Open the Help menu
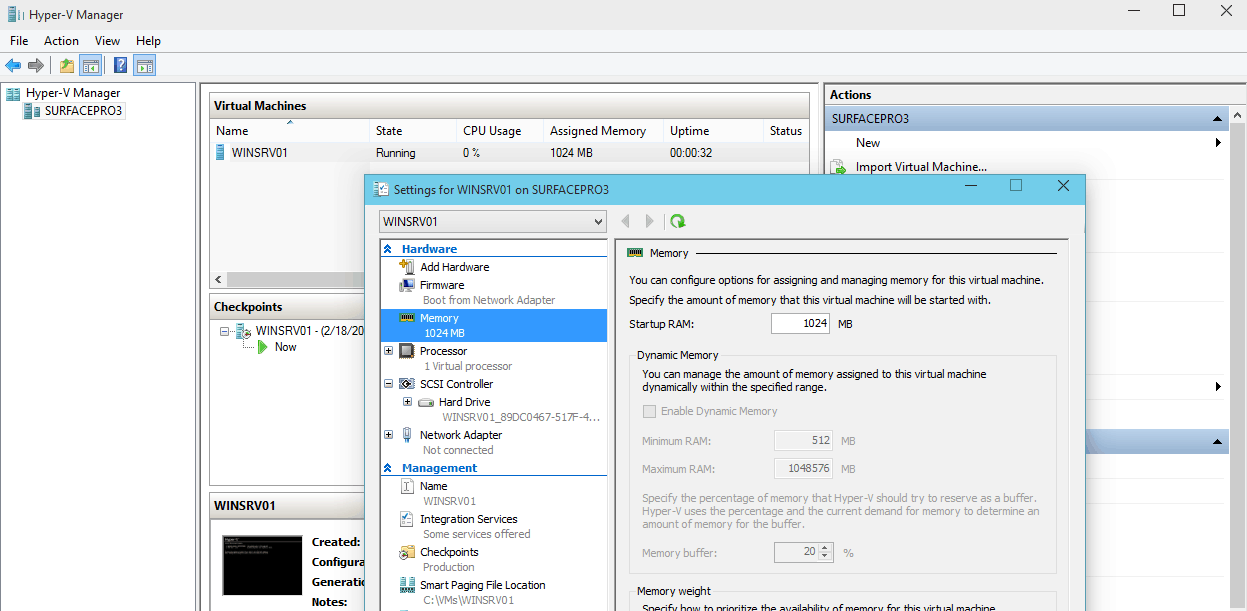 point(148,41)
